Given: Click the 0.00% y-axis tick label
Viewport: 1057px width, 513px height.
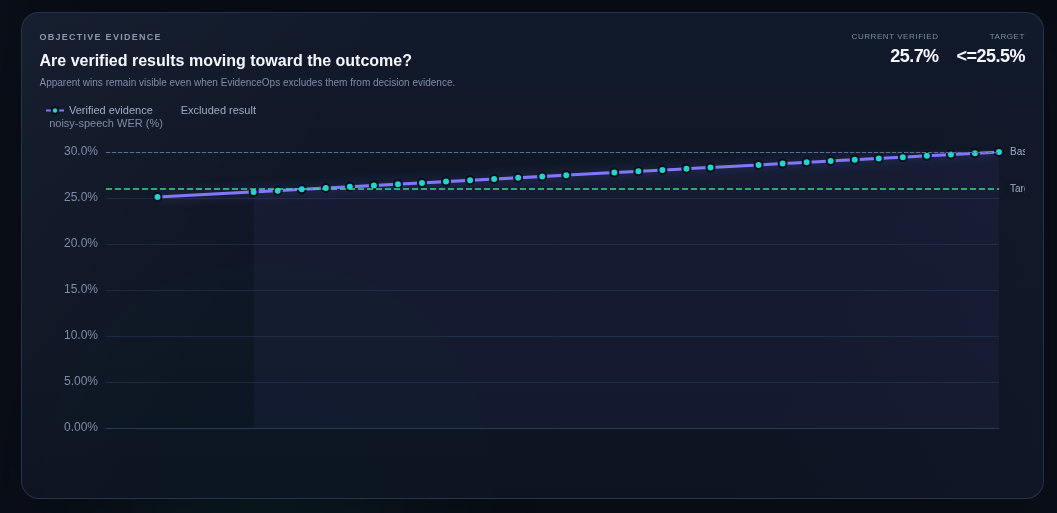Looking at the screenshot, I should pos(81,427).
